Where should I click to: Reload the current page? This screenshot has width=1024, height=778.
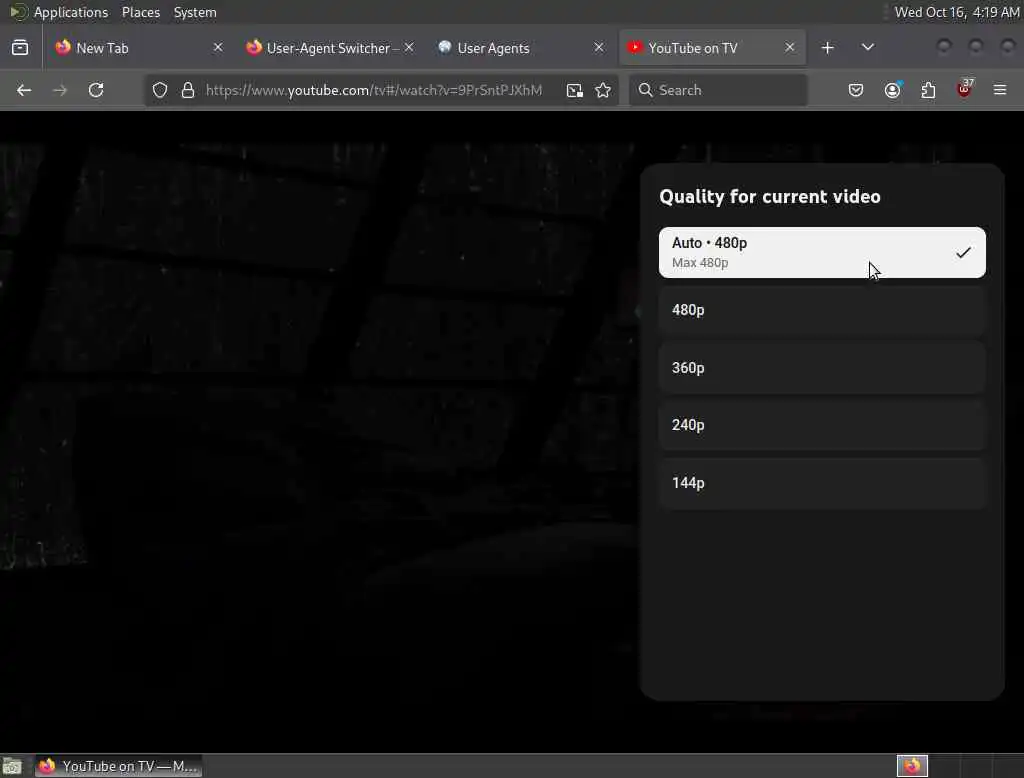pos(96,90)
